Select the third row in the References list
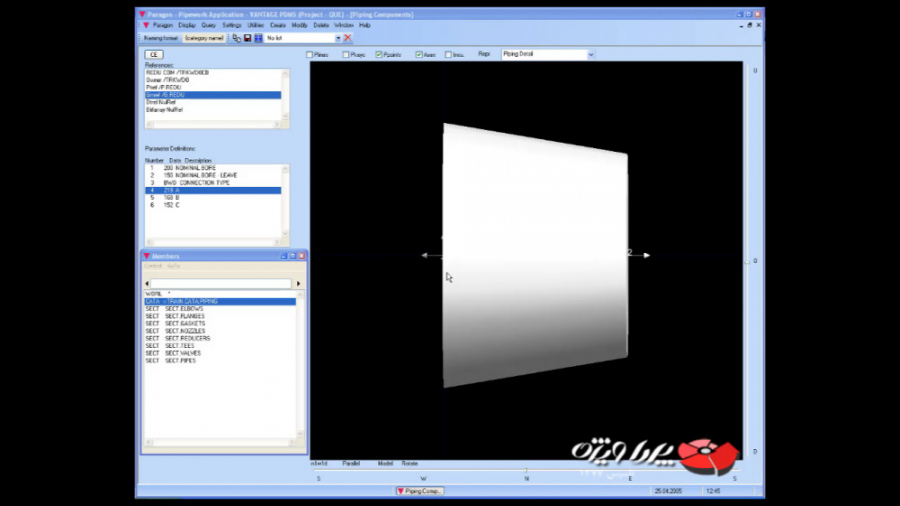This screenshot has width=900, height=506. [x=213, y=88]
